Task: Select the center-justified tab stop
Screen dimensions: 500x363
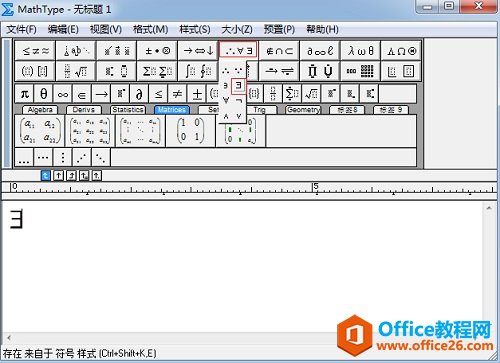Action: point(58,175)
